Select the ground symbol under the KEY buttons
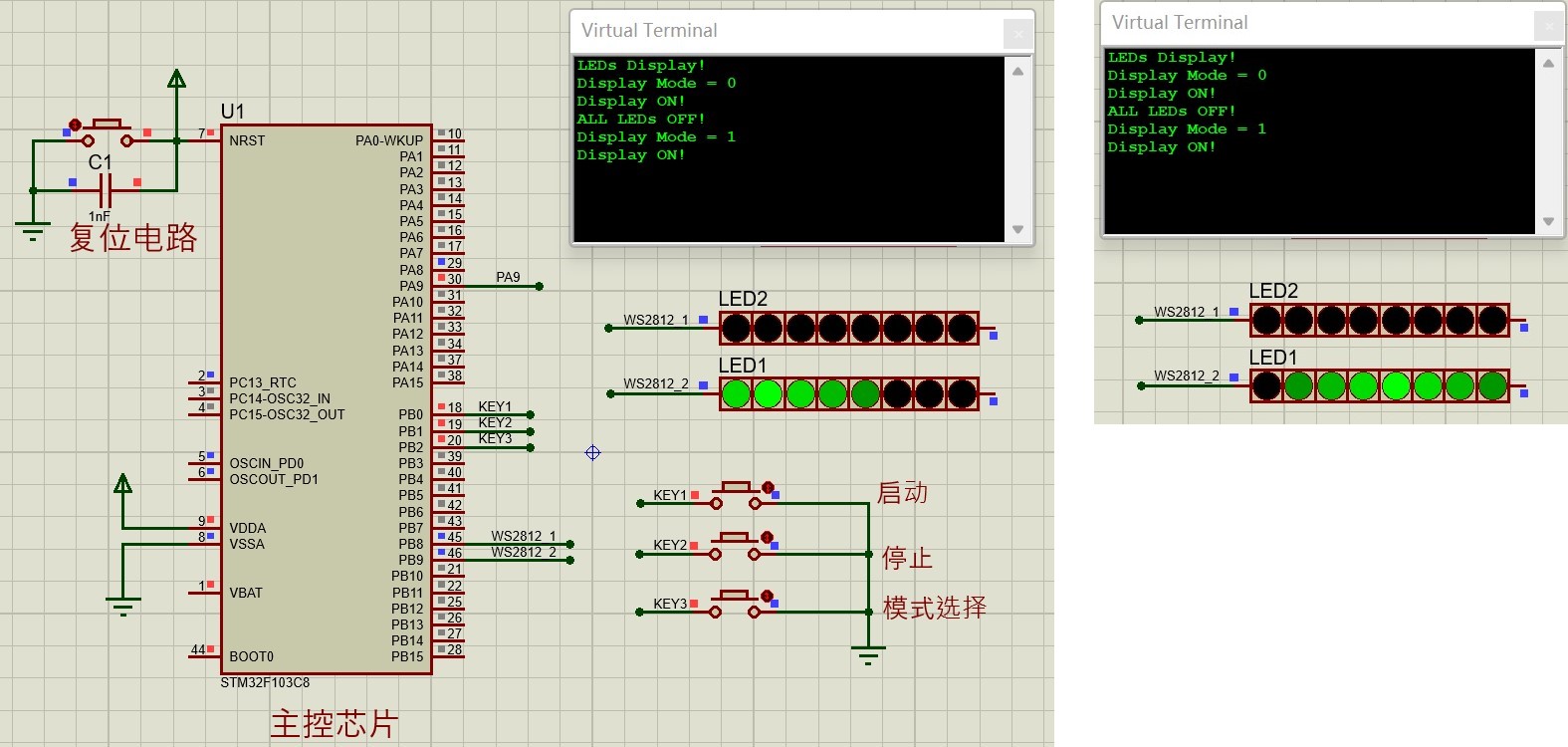Image resolution: width=1568 pixels, height=747 pixels. (868, 654)
